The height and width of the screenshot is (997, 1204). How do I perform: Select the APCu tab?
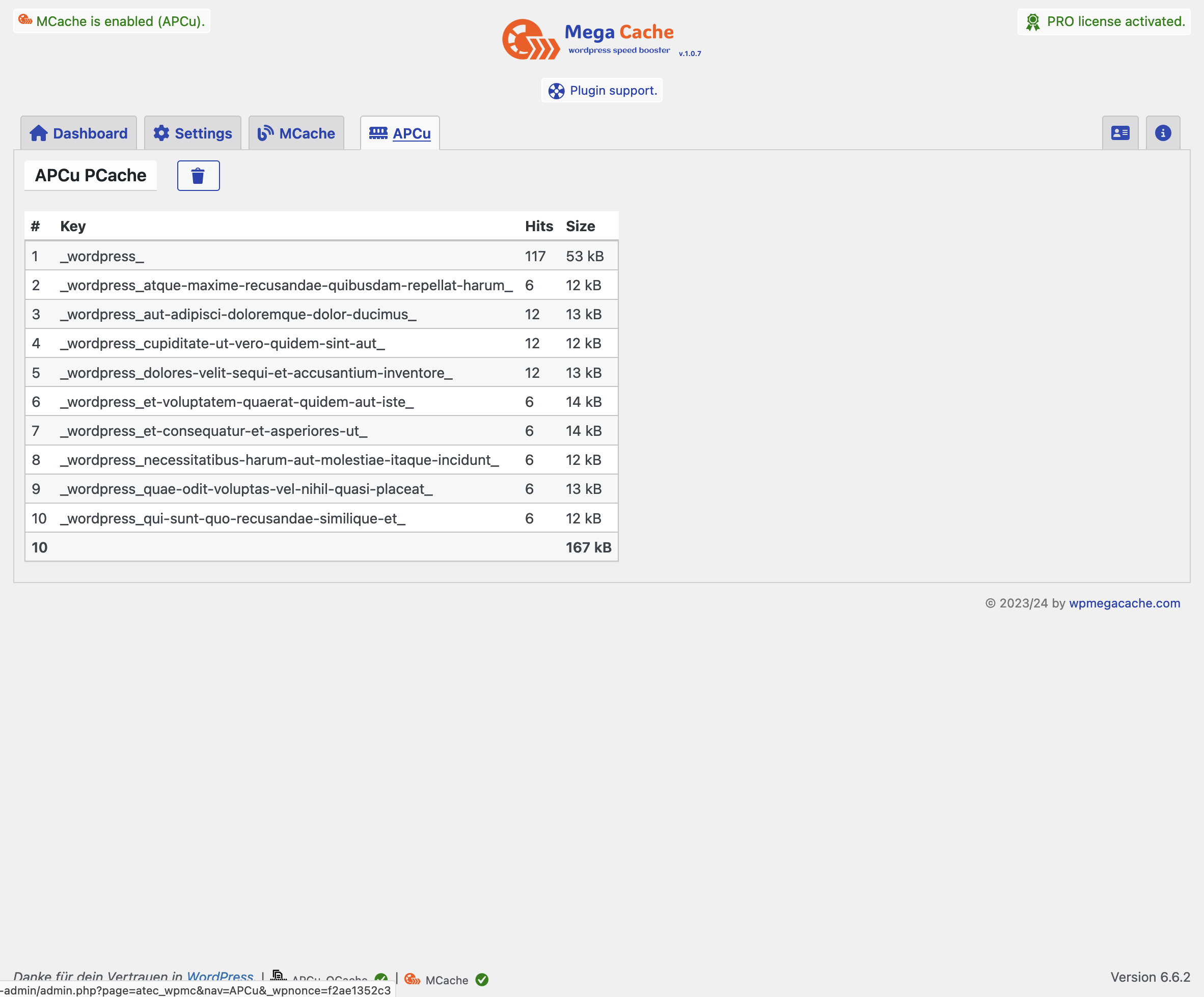click(400, 133)
